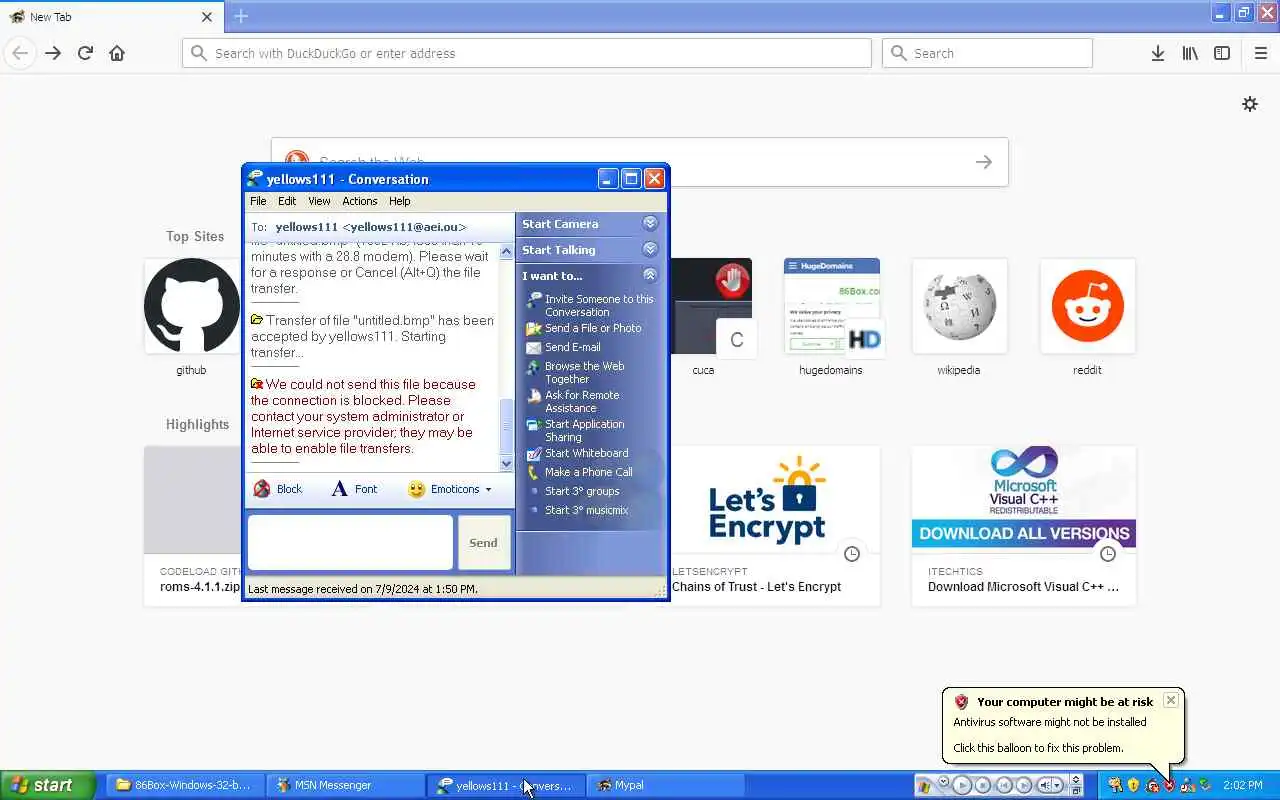Switch to Mypal from the taskbar
The width and height of the screenshot is (1280, 800).
[663, 785]
